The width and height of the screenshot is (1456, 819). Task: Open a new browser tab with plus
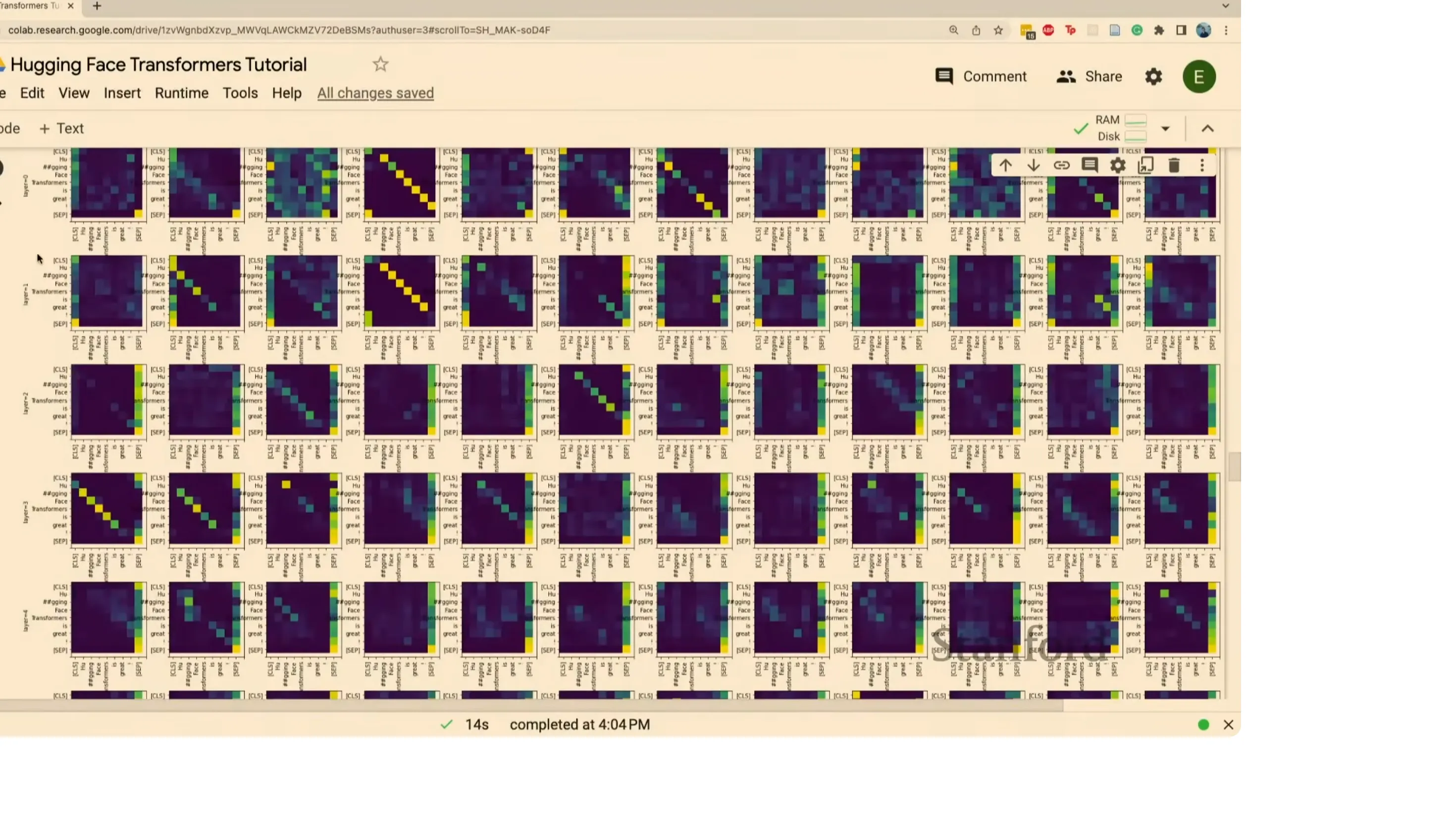(97, 5)
